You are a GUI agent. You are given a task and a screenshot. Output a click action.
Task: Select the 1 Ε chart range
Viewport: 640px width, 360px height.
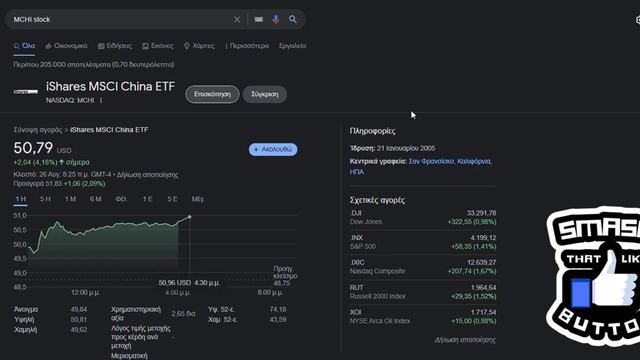coord(147,199)
